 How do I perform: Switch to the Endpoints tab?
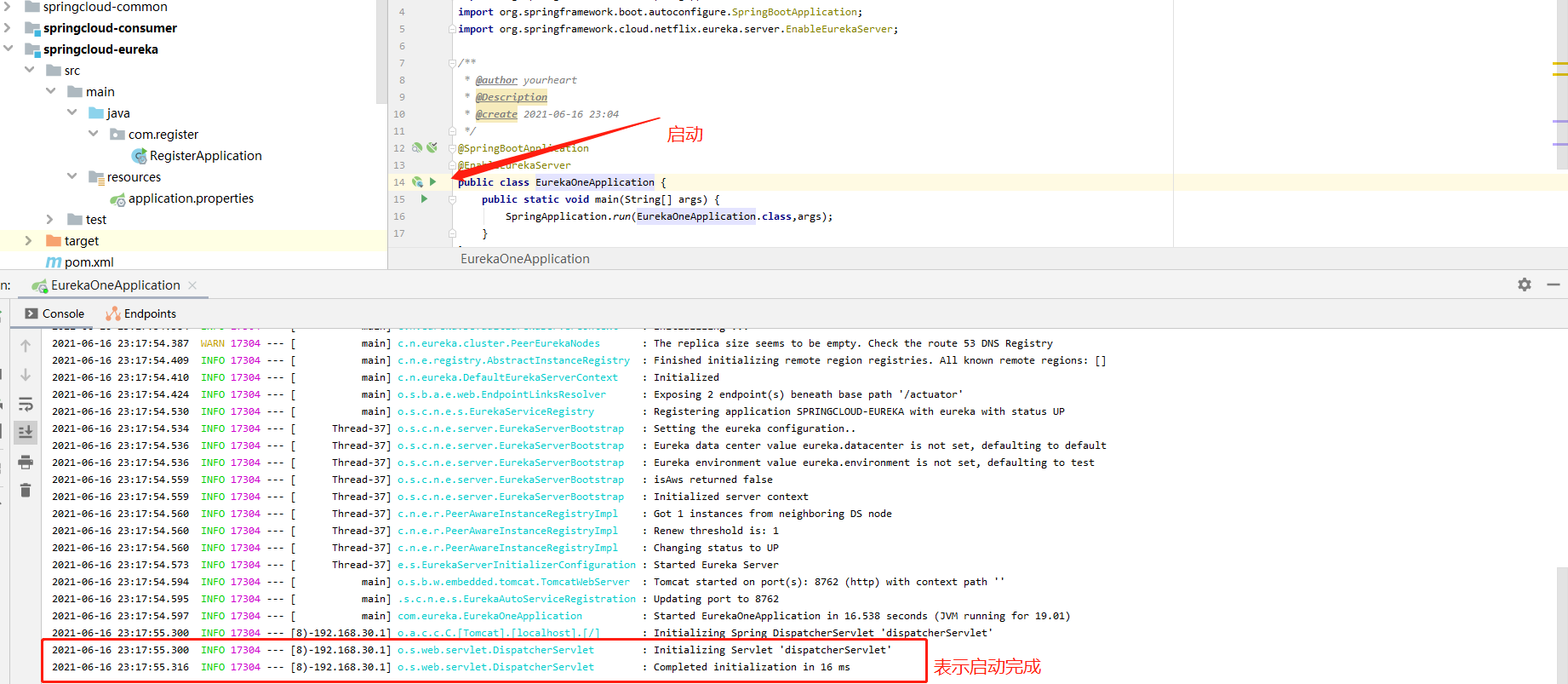(x=141, y=313)
